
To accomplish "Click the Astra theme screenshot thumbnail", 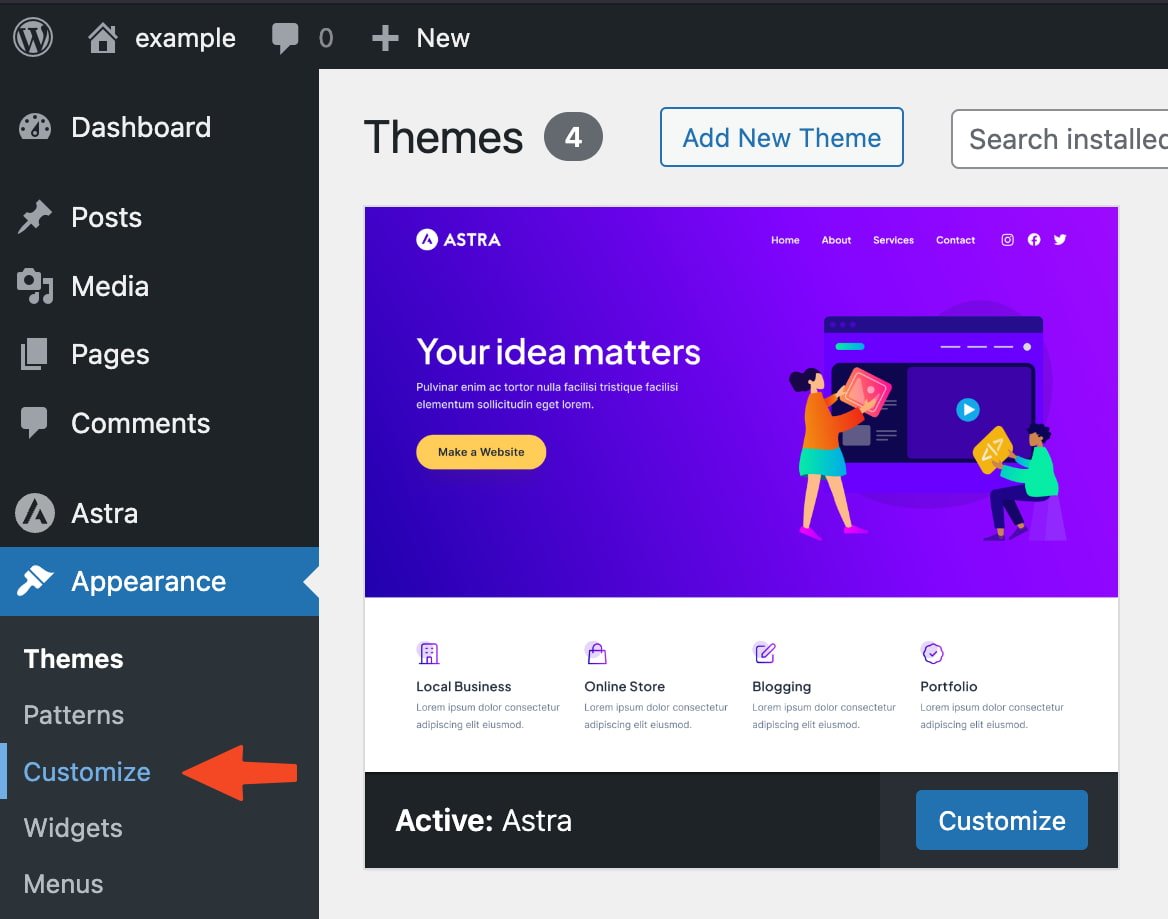I will pos(741,488).
